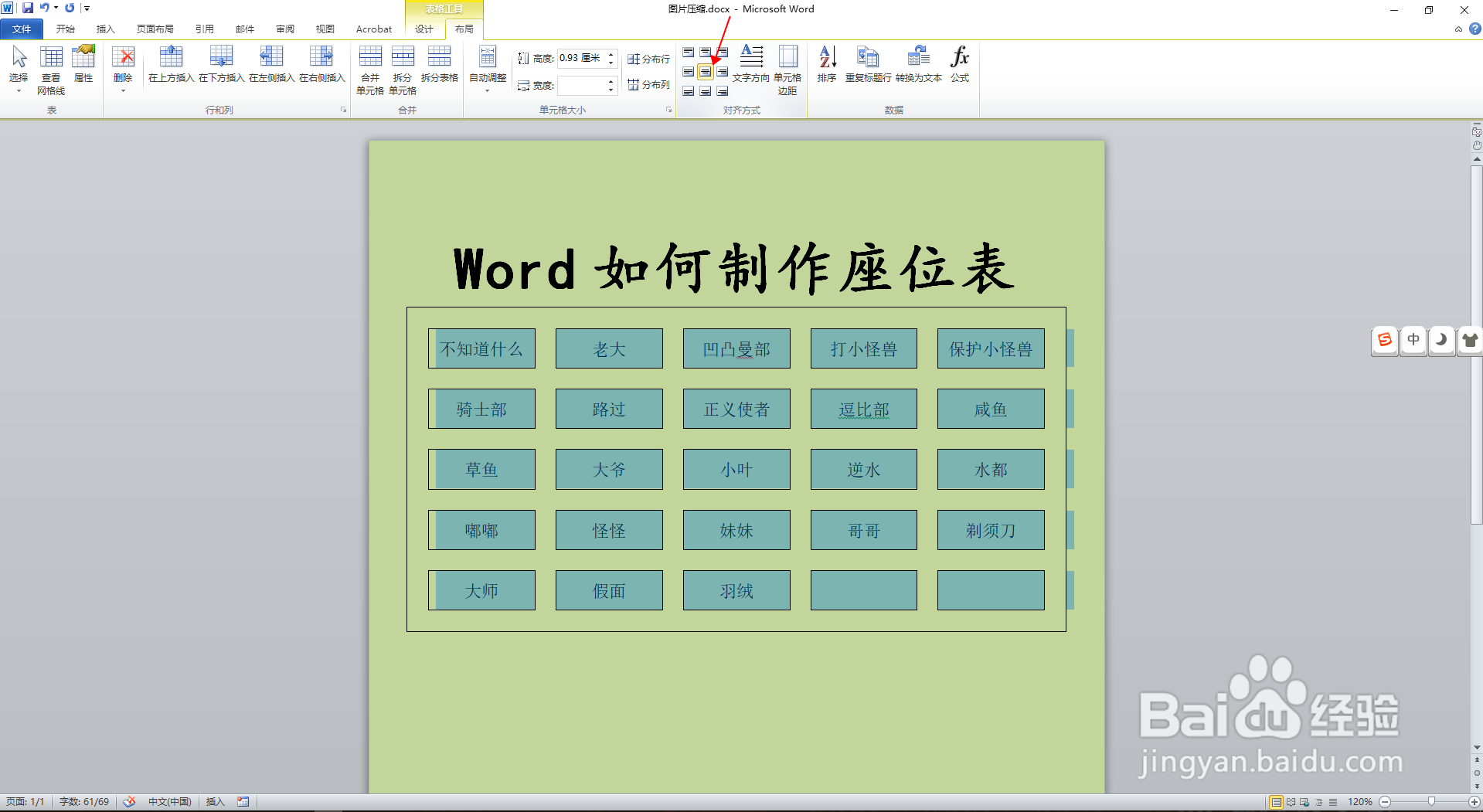Viewport: 1483px width, 812px height.
Task: Toggle 查看网格线 (View Gridlines)
Action: tap(51, 70)
